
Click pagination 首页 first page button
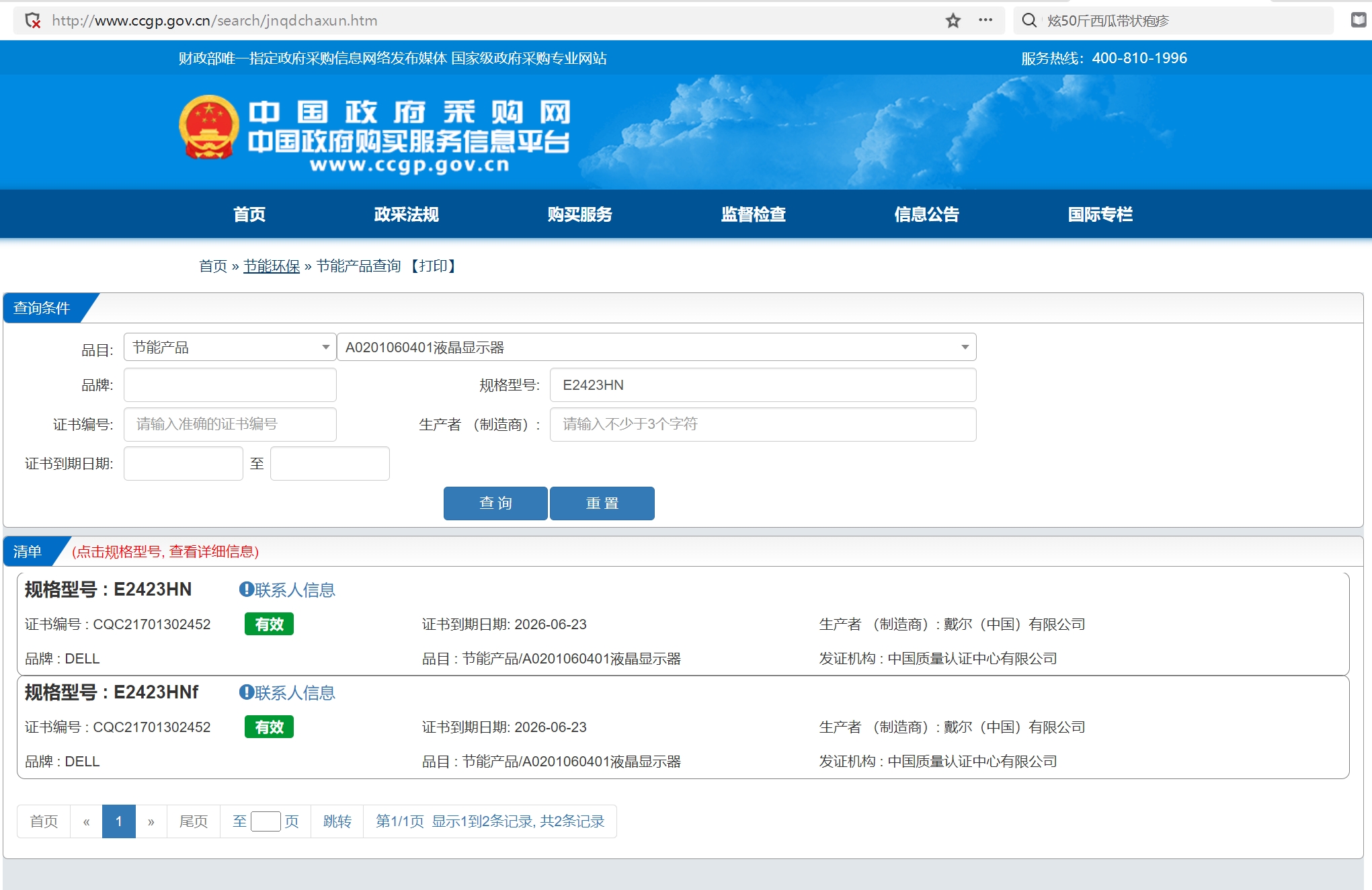pyautogui.click(x=44, y=821)
